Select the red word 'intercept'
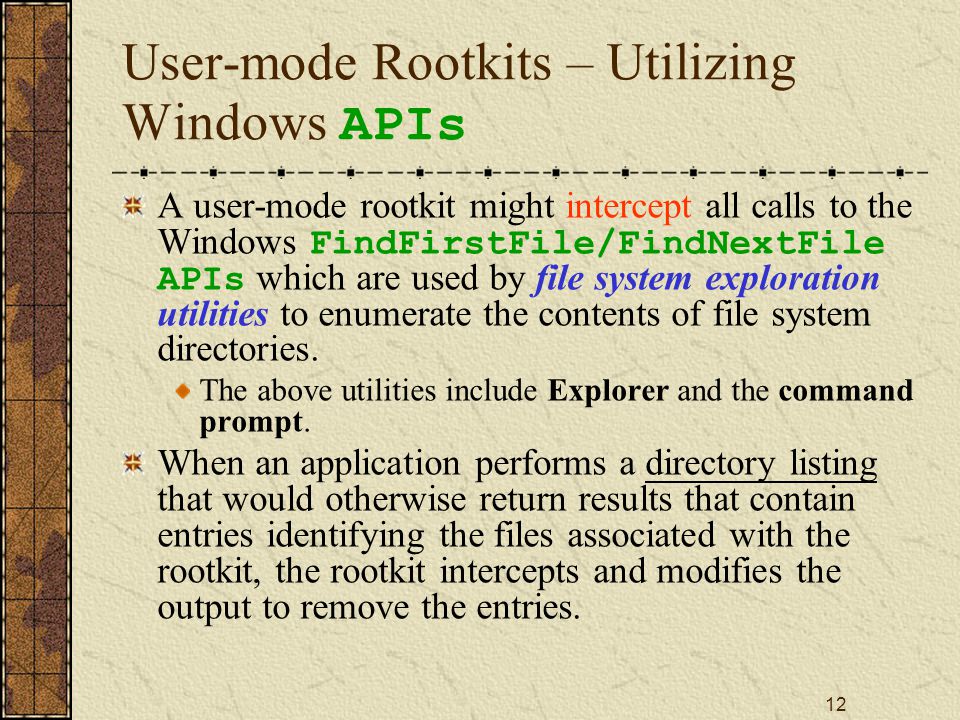 click(x=628, y=206)
